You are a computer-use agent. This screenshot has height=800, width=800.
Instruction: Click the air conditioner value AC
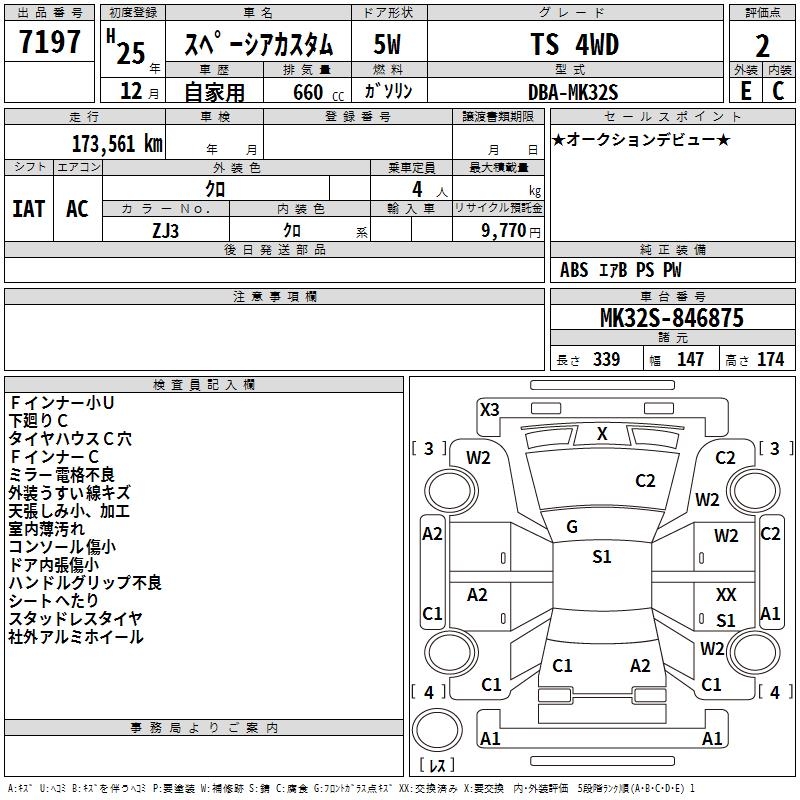[77, 209]
